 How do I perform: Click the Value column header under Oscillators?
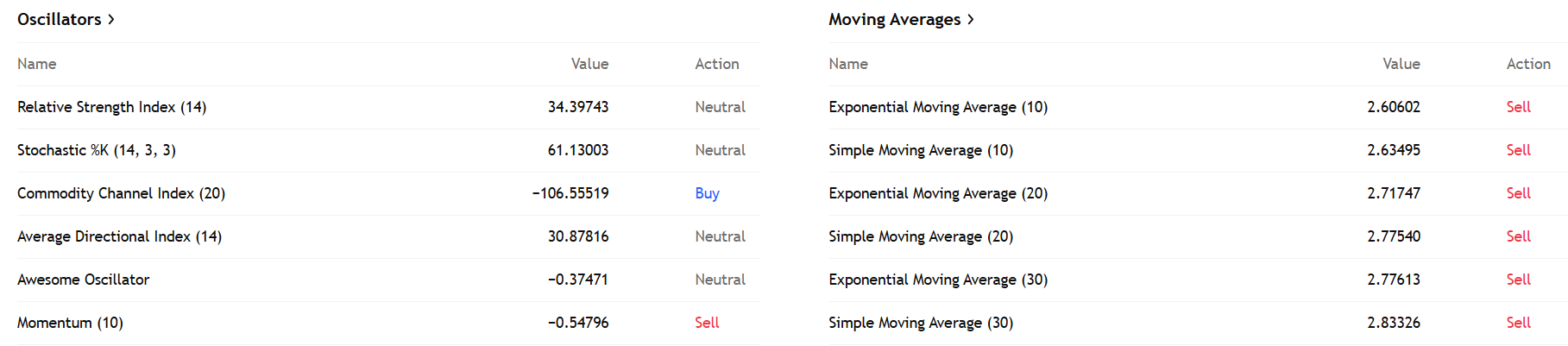[x=589, y=64]
